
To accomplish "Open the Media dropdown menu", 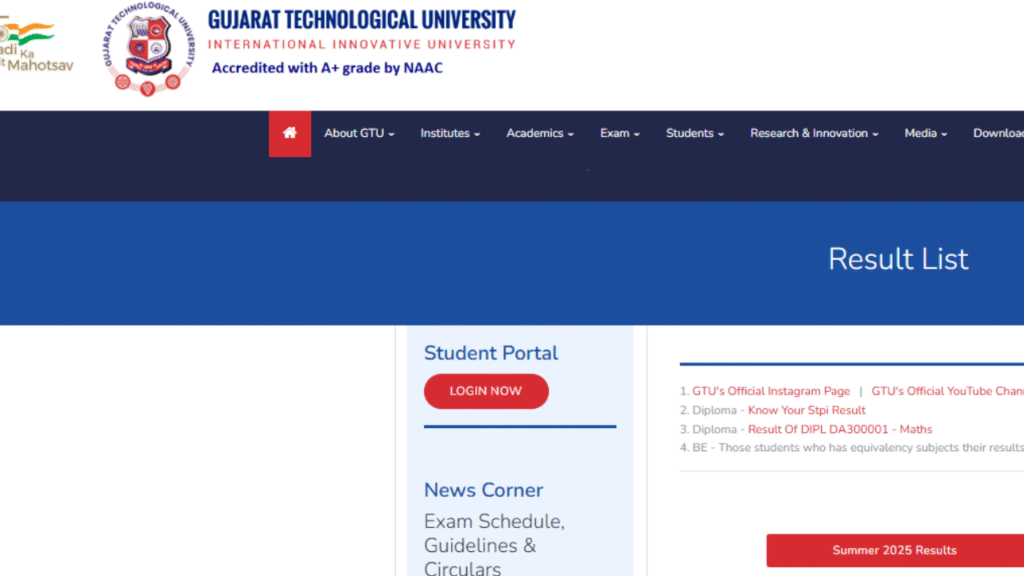I will [x=925, y=134].
